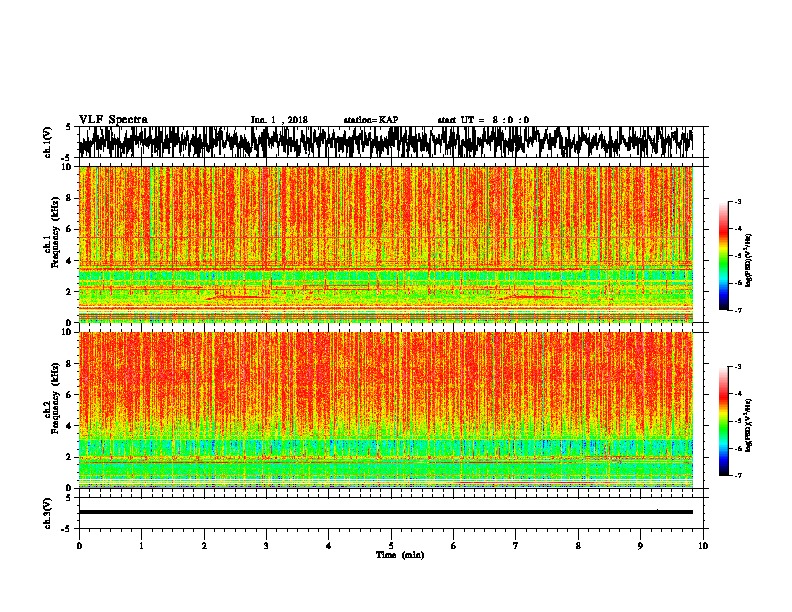The width and height of the screenshot is (792, 612).
Task: Click the "ch.1(V)" waveform axis label
Action: point(48,142)
